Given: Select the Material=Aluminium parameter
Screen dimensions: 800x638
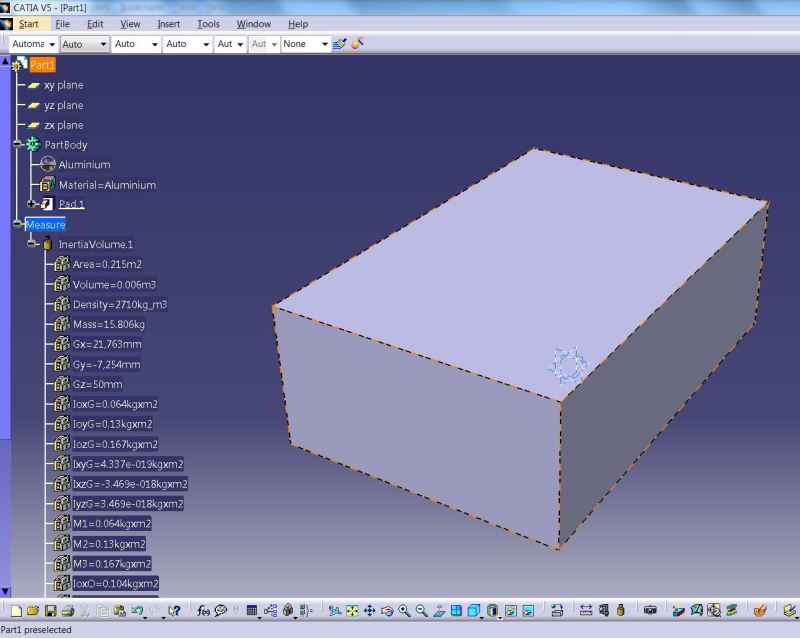Looking at the screenshot, I should click(107, 185).
